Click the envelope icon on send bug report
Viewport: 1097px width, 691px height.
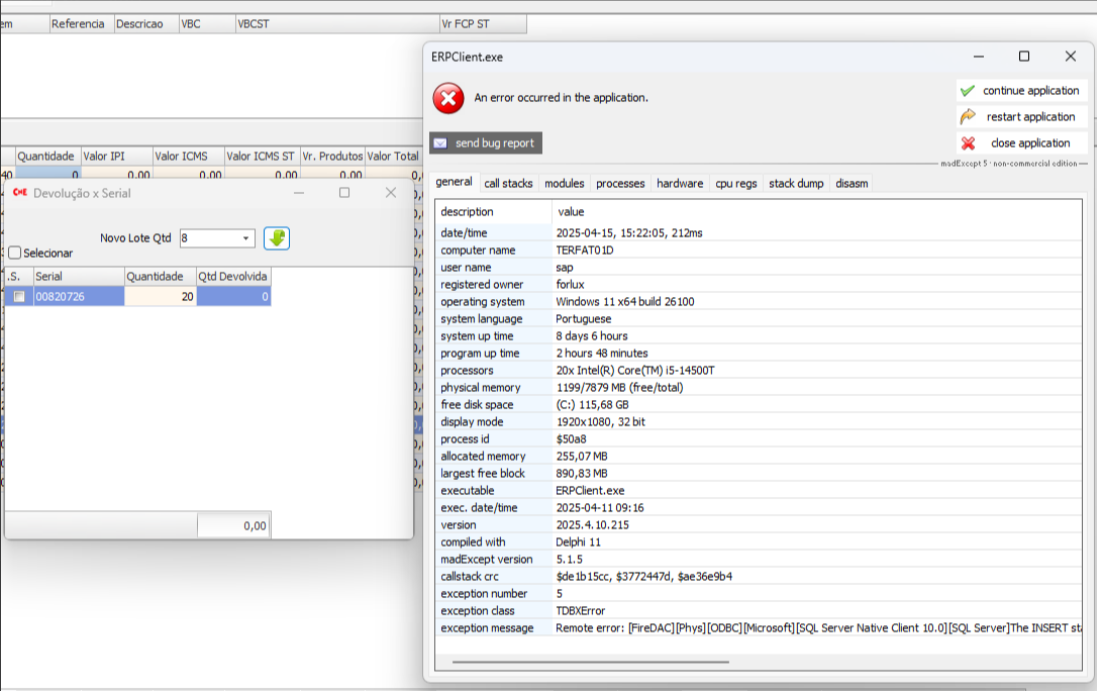coord(441,143)
